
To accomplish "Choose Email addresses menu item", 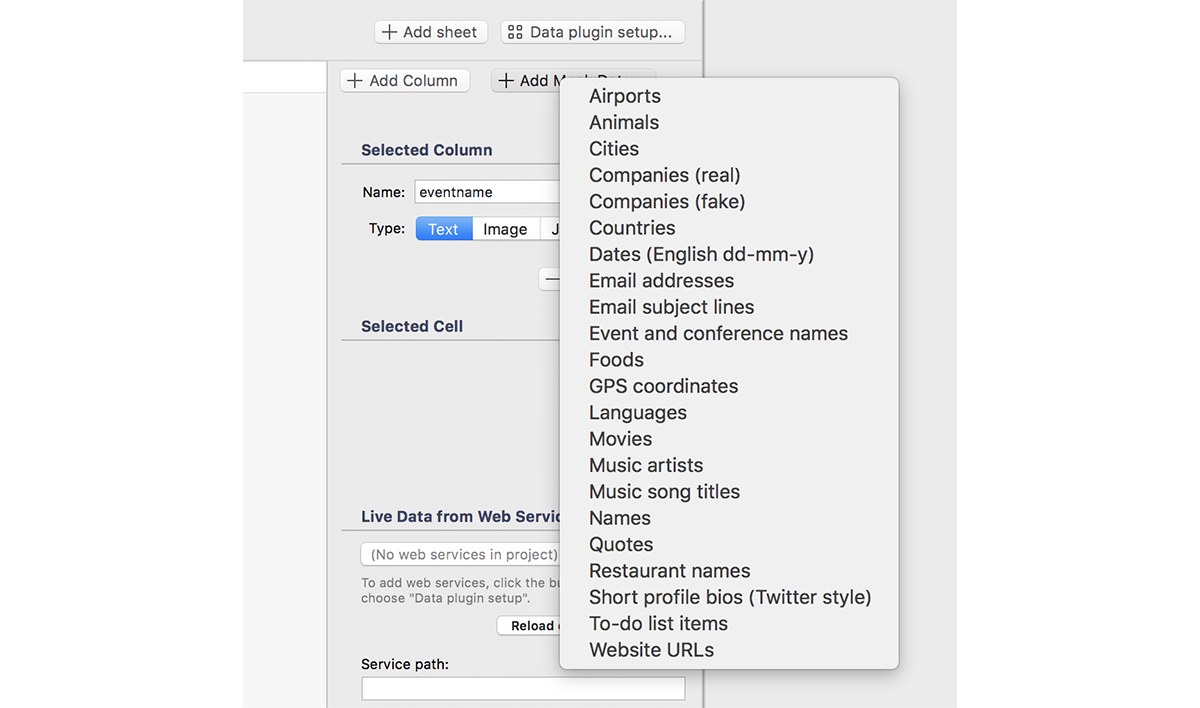I will (x=661, y=281).
